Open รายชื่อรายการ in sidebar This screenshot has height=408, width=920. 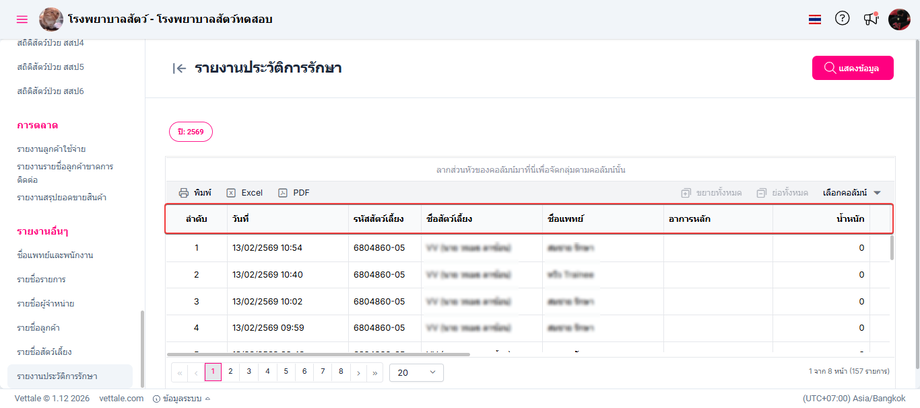click(41, 279)
